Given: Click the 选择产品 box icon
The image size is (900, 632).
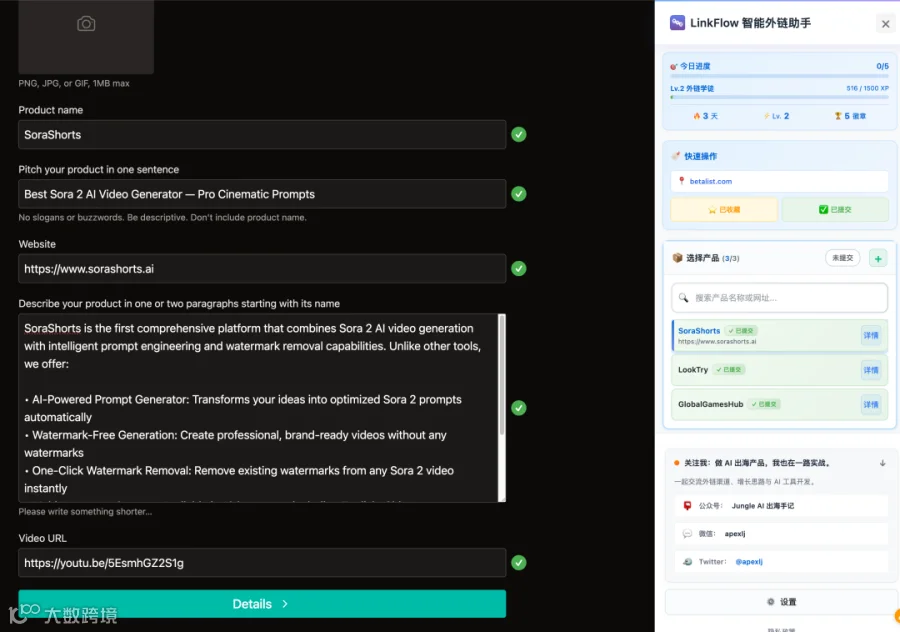Looking at the screenshot, I should [x=678, y=258].
